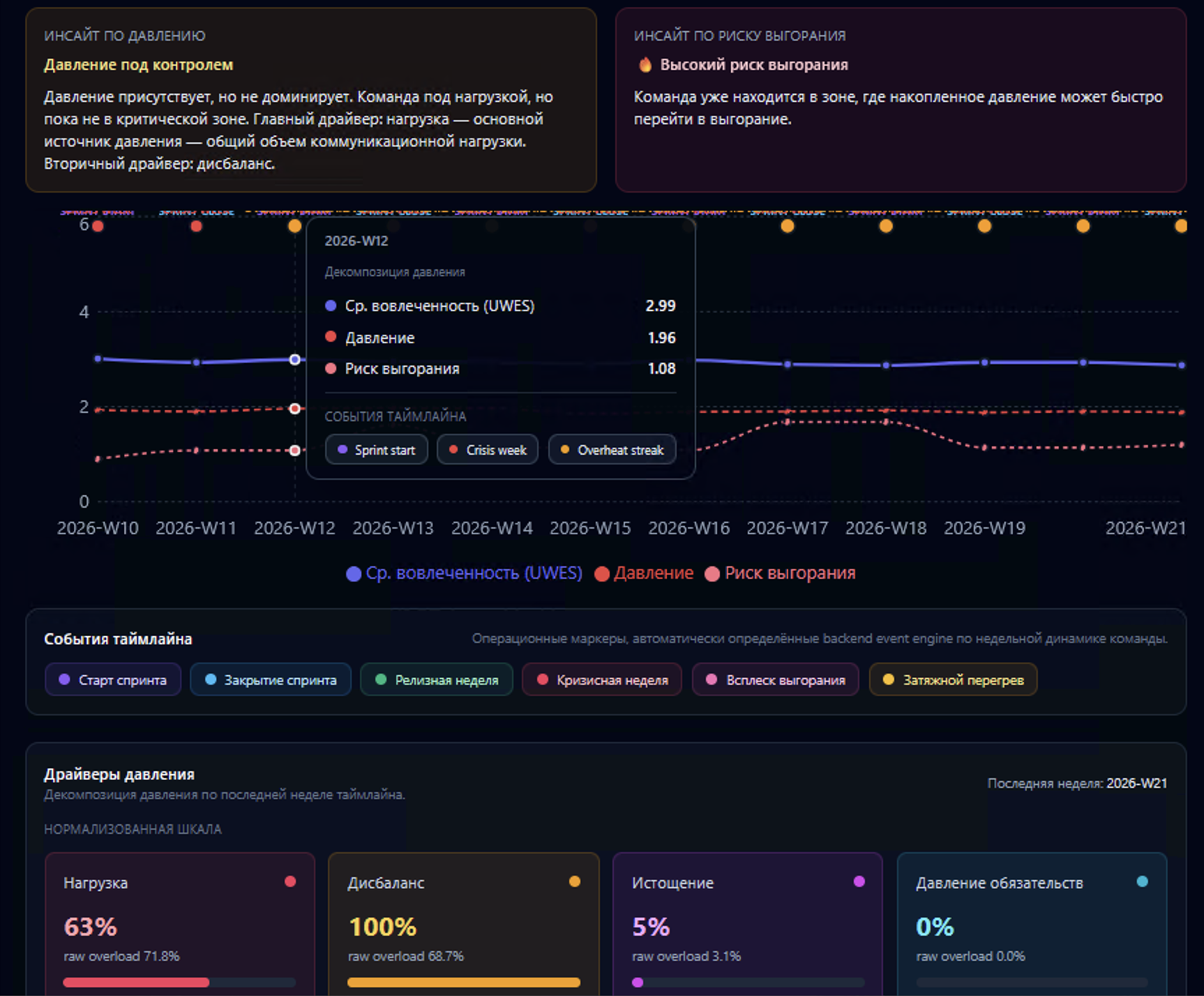The image size is (1204, 996).
Task: Click the Дисбаланс progress bar
Action: pyautogui.click(x=464, y=982)
